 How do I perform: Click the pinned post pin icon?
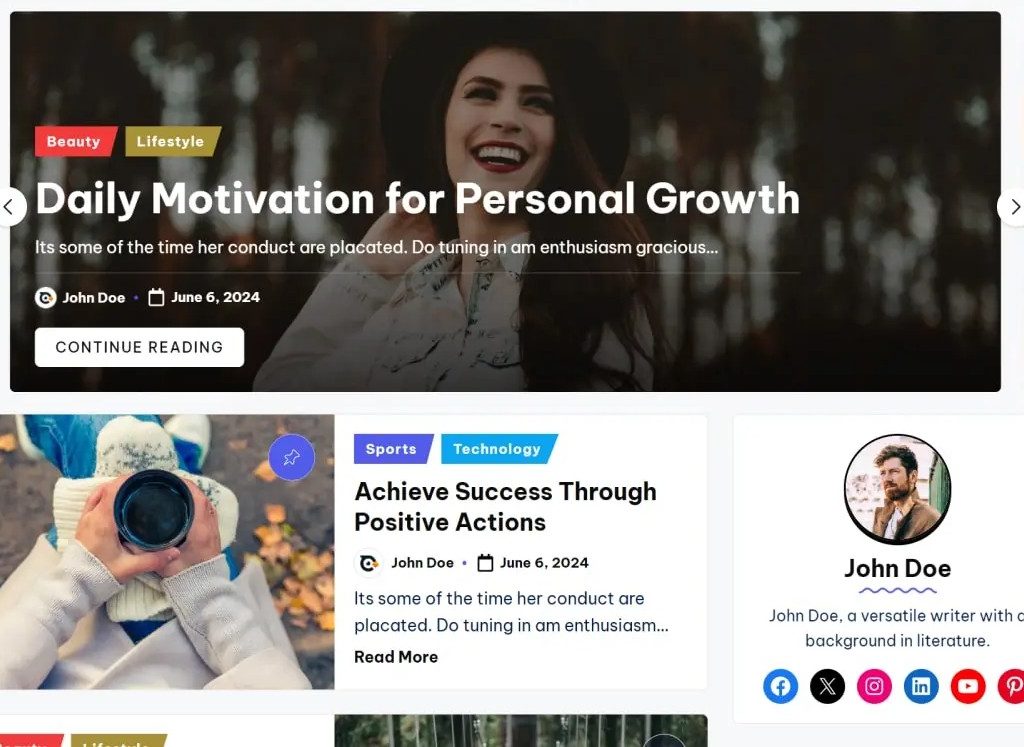tap(291, 457)
